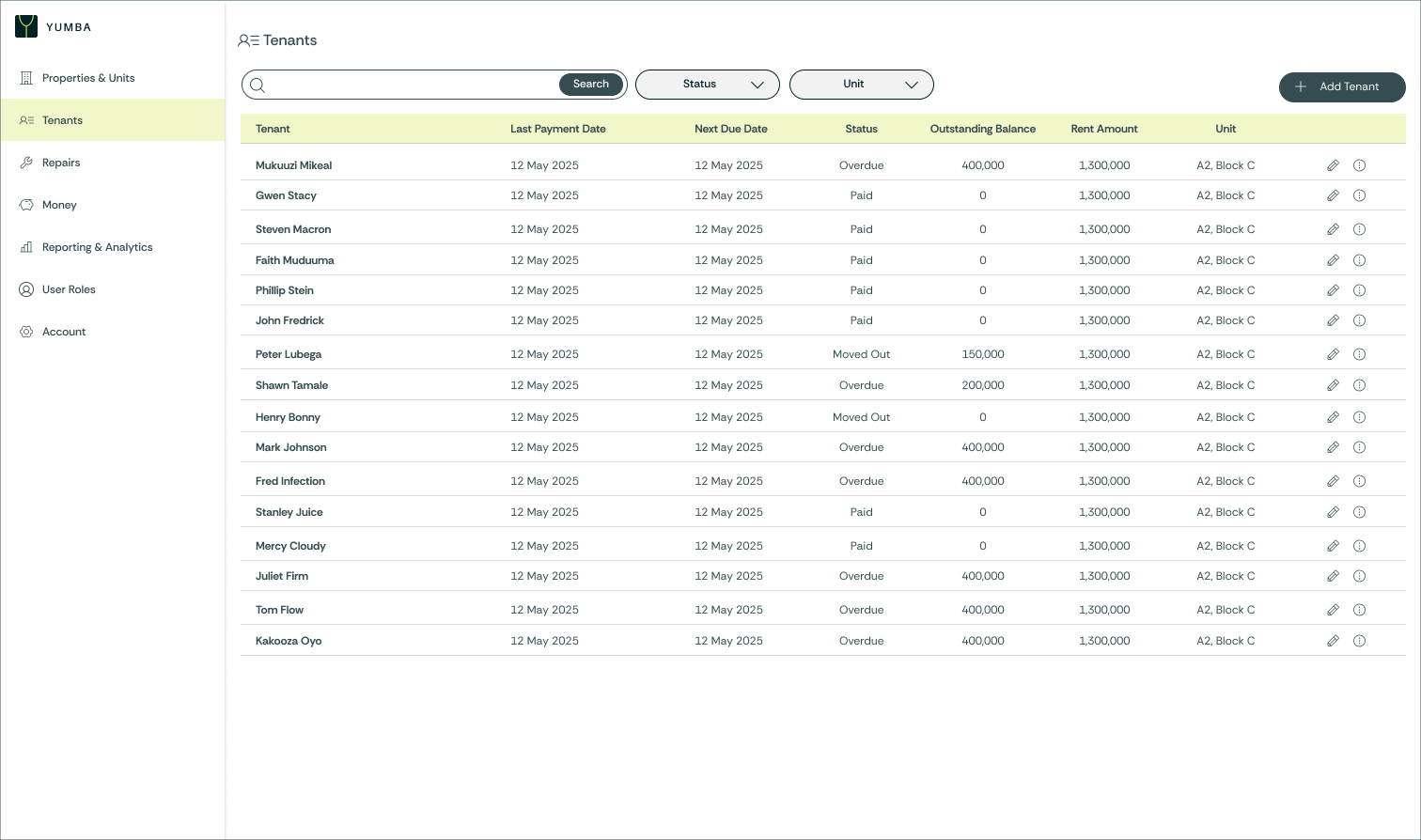Open the Unit filter dropdown
The height and width of the screenshot is (840, 1421).
(x=861, y=85)
